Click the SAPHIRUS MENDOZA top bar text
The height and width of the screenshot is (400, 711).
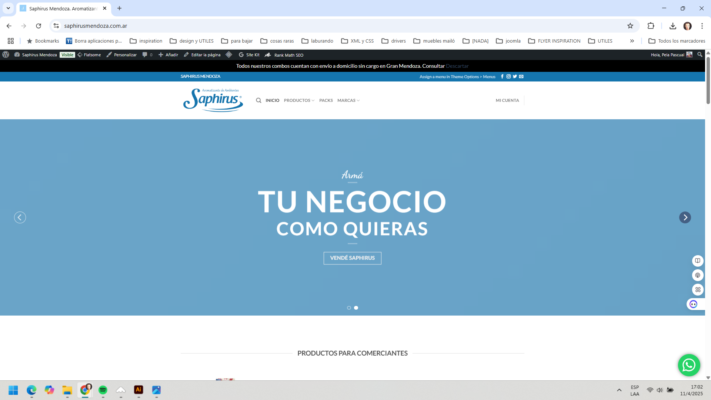200,77
